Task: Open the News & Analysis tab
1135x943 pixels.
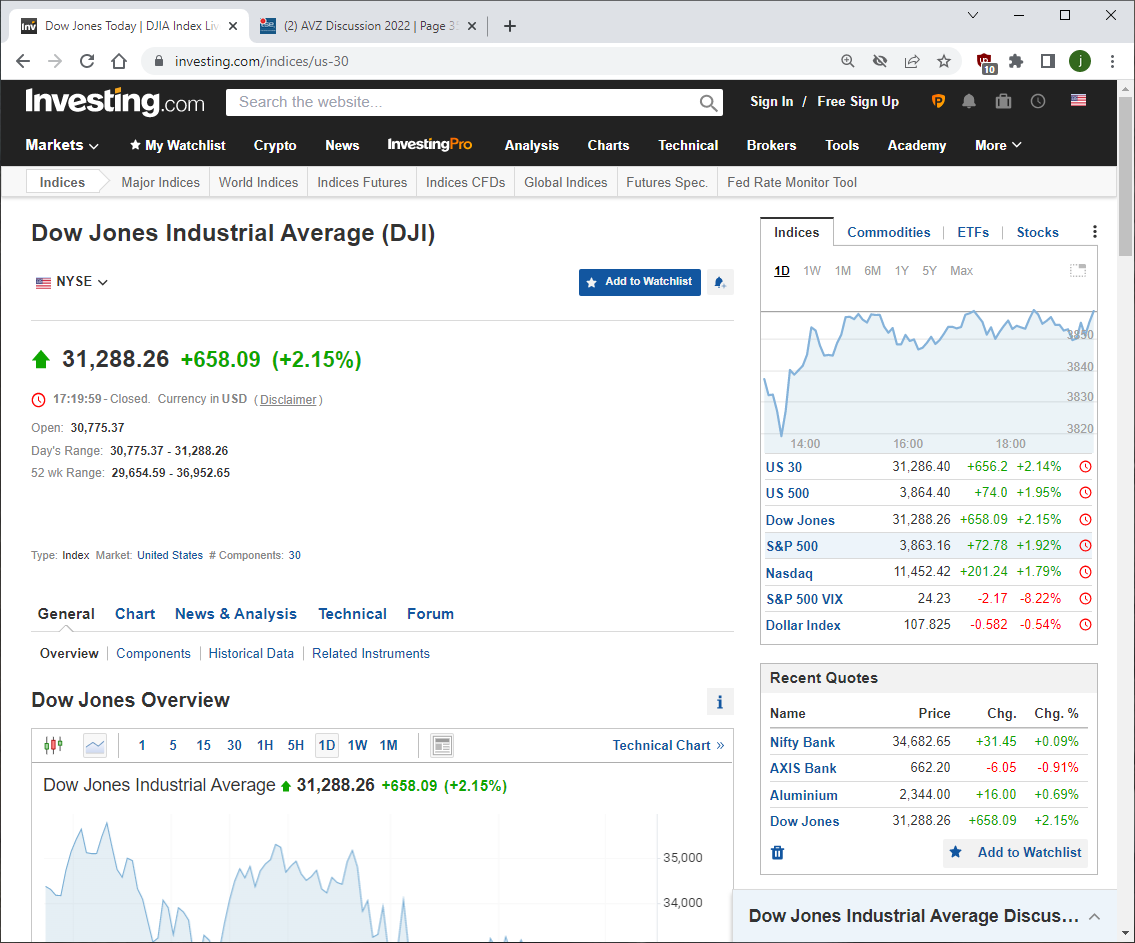Action: click(236, 614)
